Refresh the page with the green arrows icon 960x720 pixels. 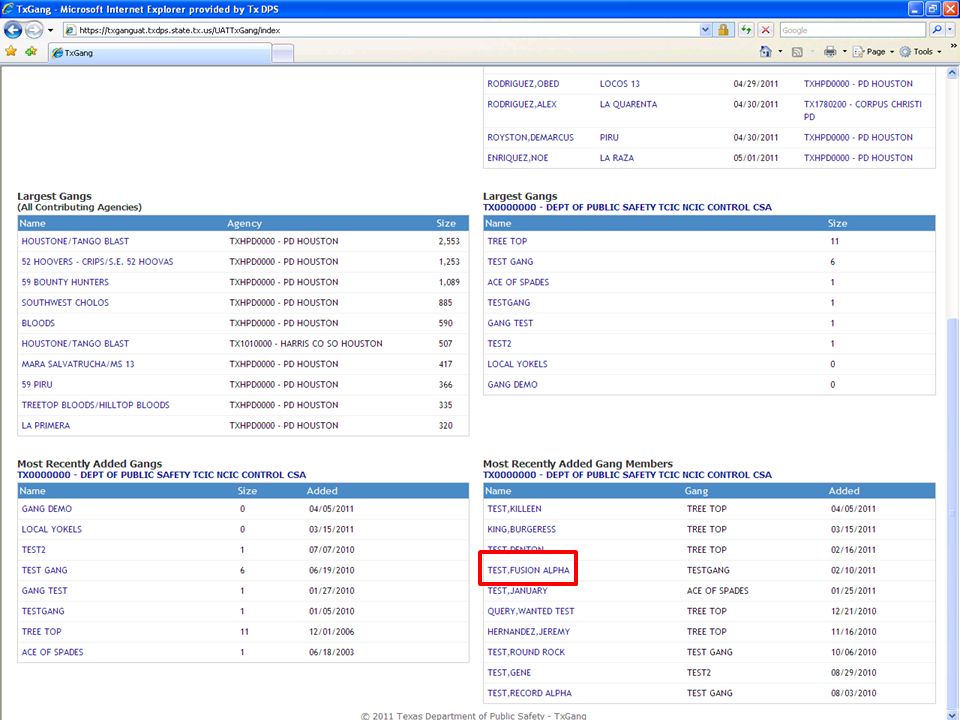(746, 30)
